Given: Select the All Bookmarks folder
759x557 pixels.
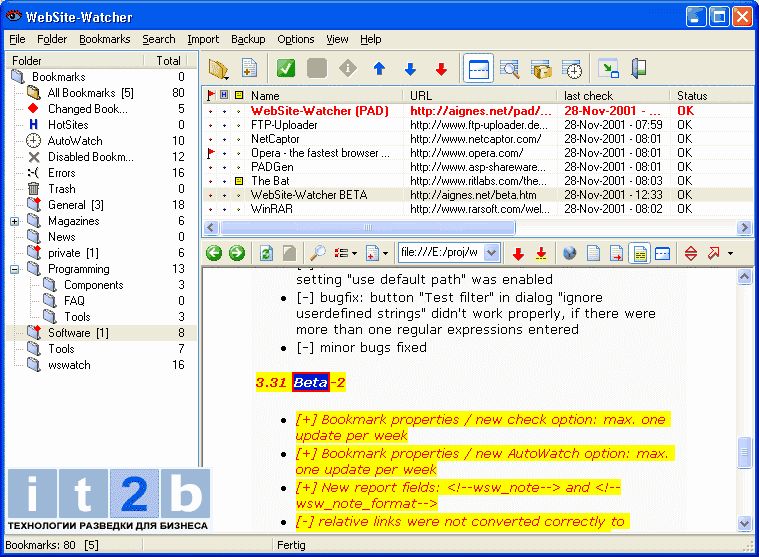Looking at the screenshot, I should 91,93.
